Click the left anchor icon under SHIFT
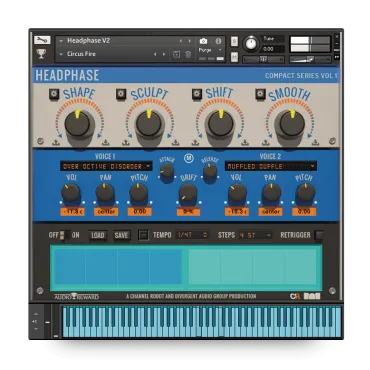The height and width of the screenshot is (370, 370). (x=195, y=143)
